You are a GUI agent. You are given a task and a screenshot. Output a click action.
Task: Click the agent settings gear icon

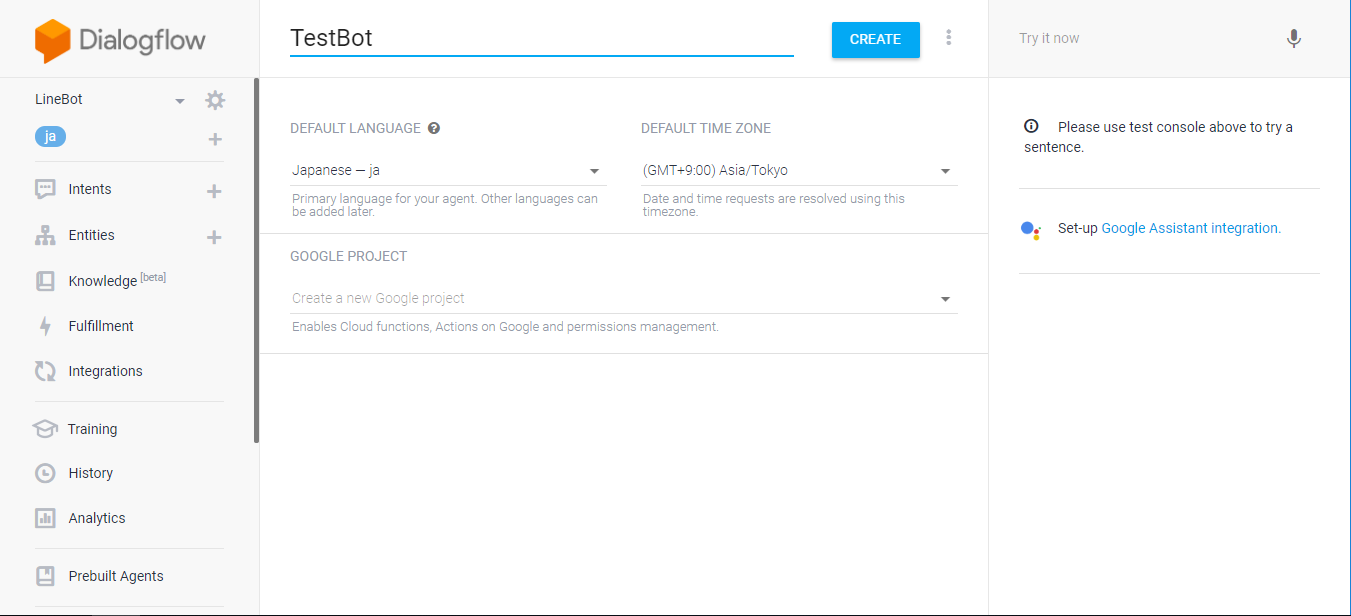tap(214, 99)
